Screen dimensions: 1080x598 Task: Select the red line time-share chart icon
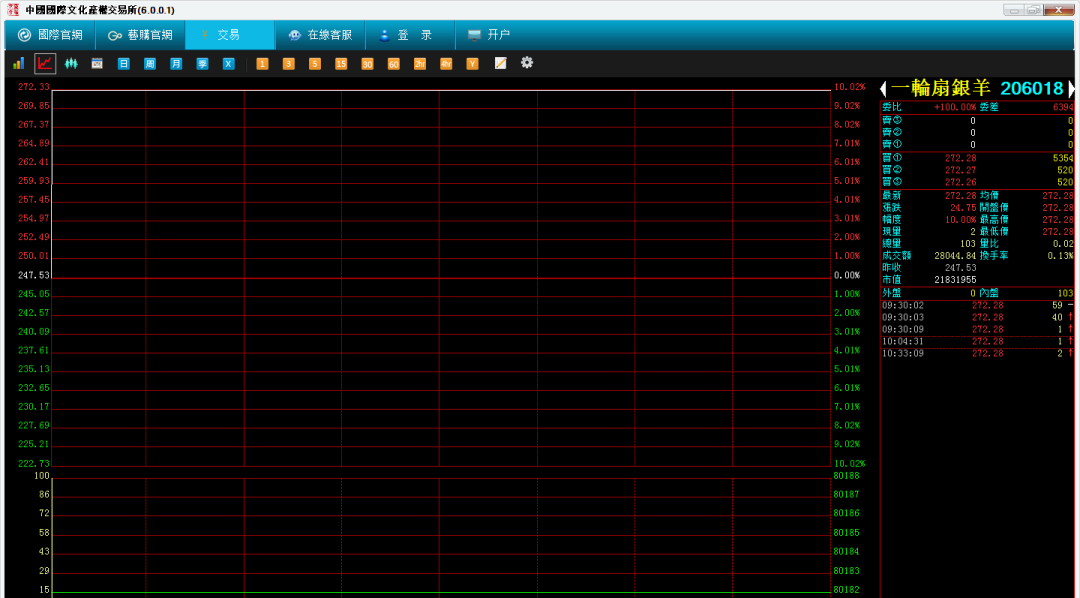coord(45,63)
